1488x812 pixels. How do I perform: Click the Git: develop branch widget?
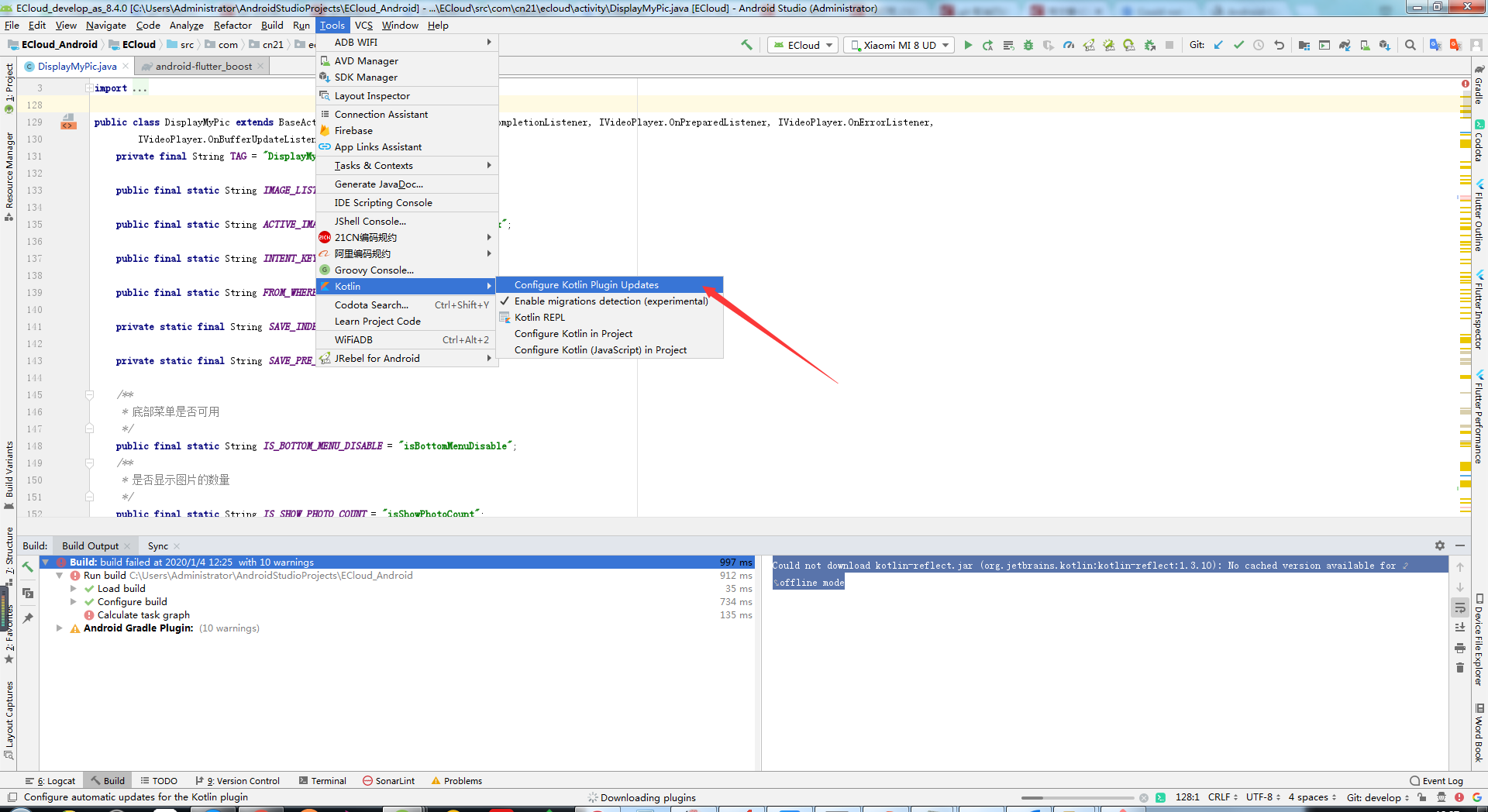1378,797
